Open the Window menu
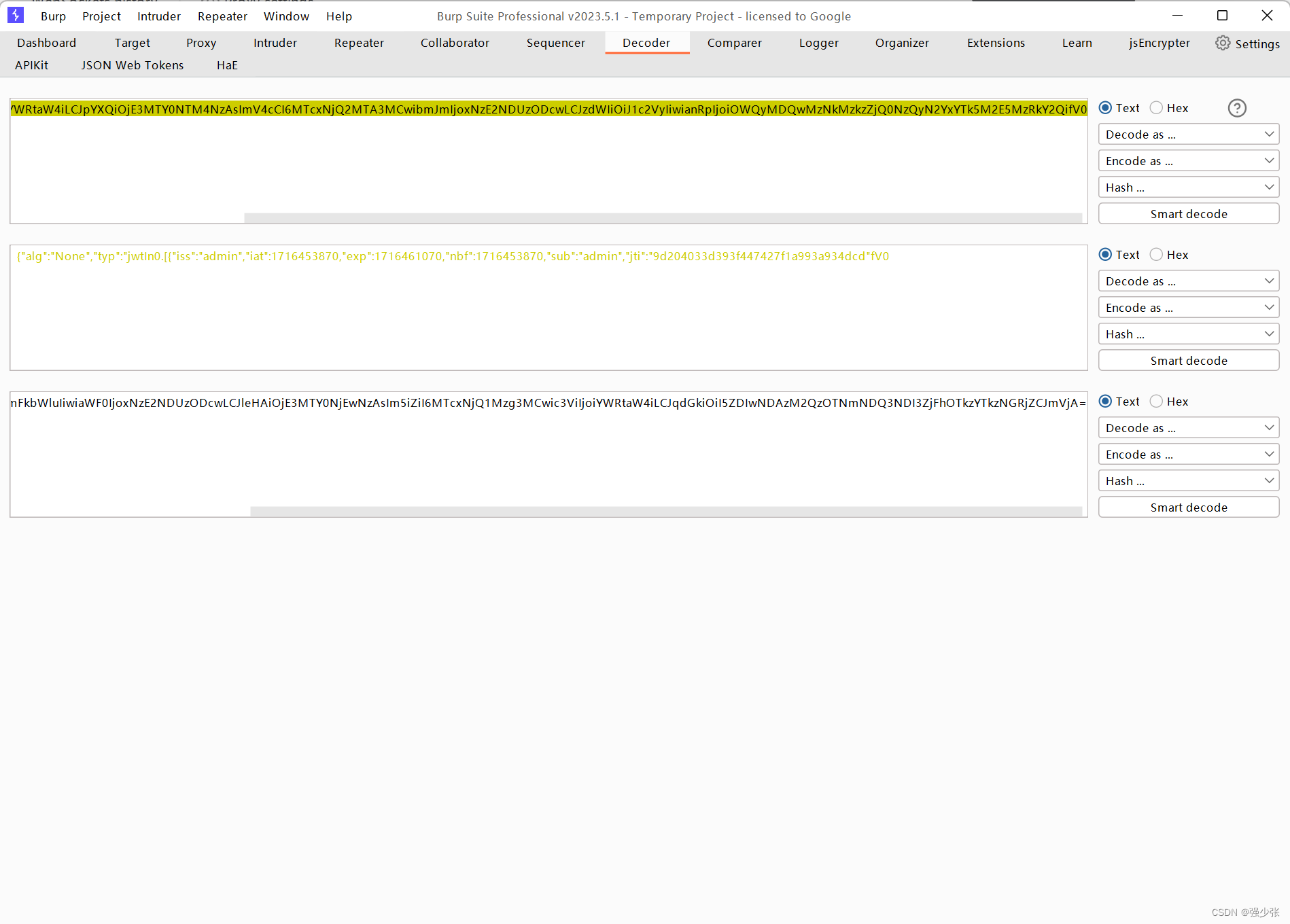This screenshot has width=1290, height=924. [286, 16]
